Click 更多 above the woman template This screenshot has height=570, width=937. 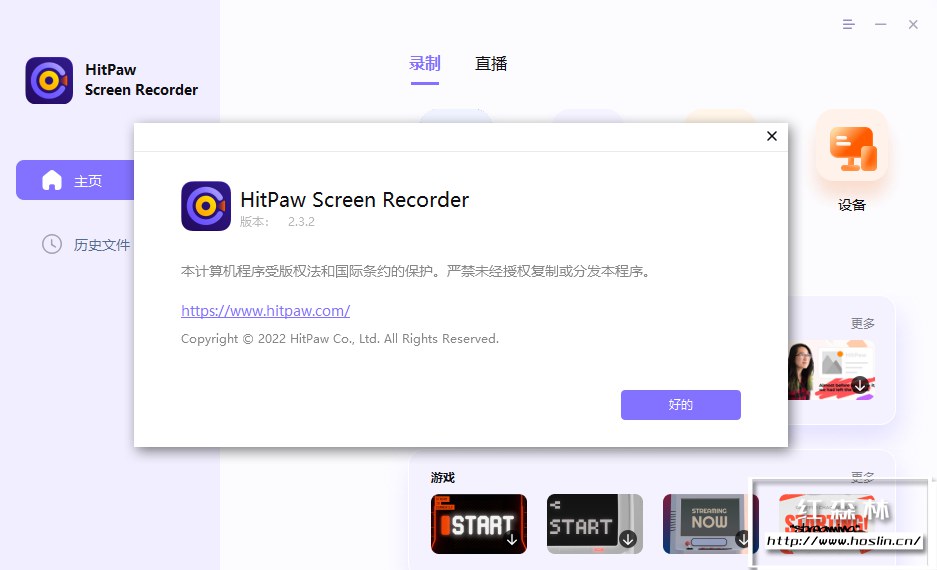[862, 323]
